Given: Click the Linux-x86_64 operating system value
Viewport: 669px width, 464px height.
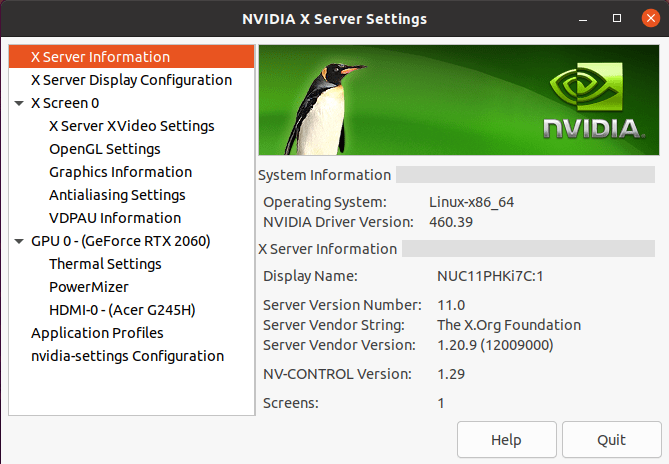Looking at the screenshot, I should click(471, 202).
